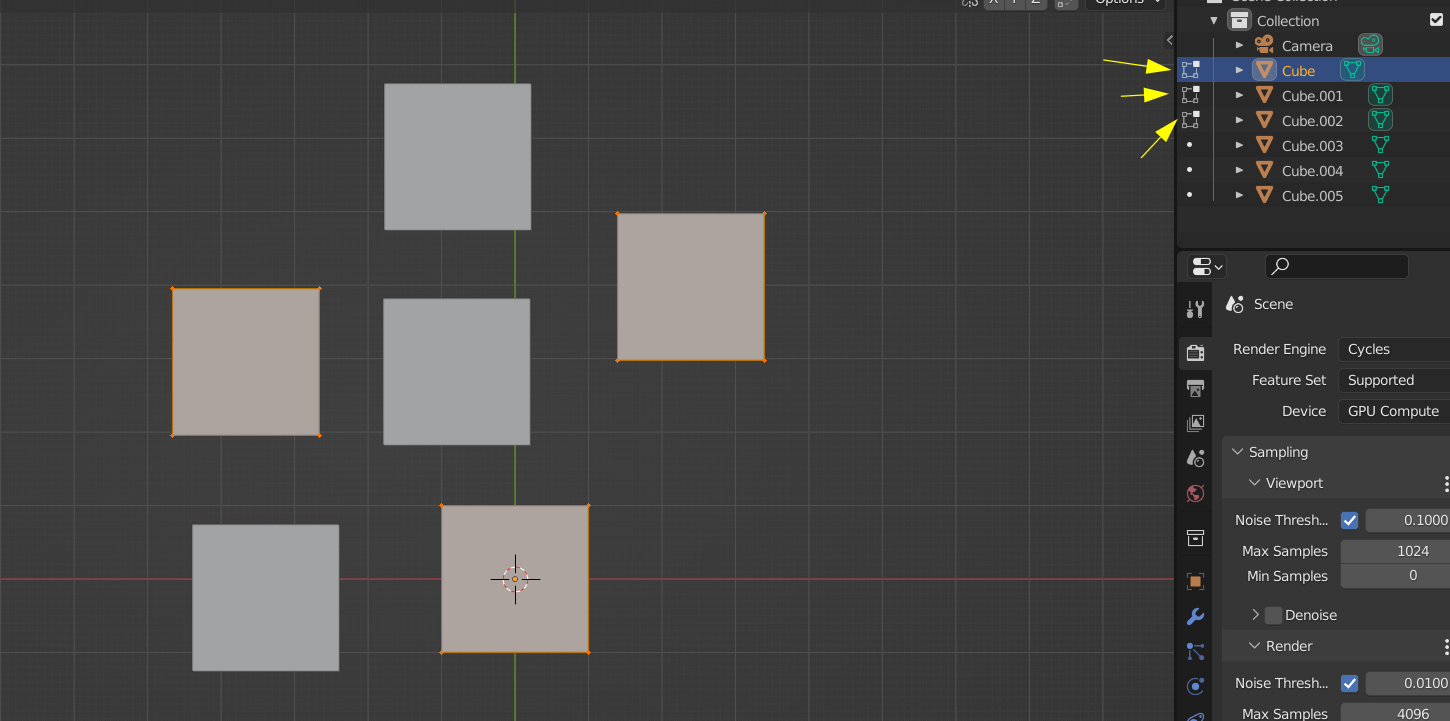The image size is (1450, 721).
Task: Collapse the Sampling panel
Action: (x=1238, y=452)
